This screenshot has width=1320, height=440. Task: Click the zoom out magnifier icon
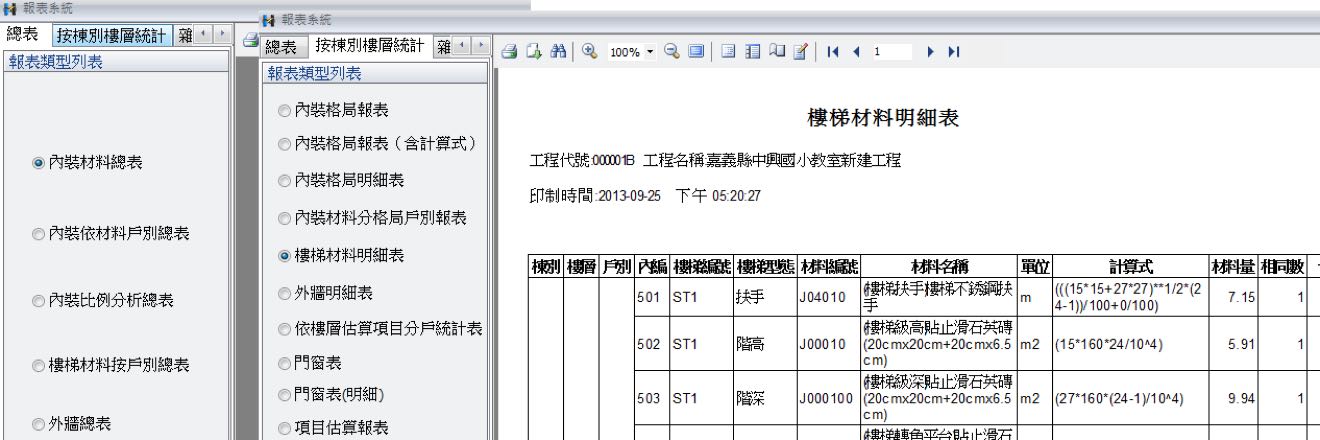[671, 51]
